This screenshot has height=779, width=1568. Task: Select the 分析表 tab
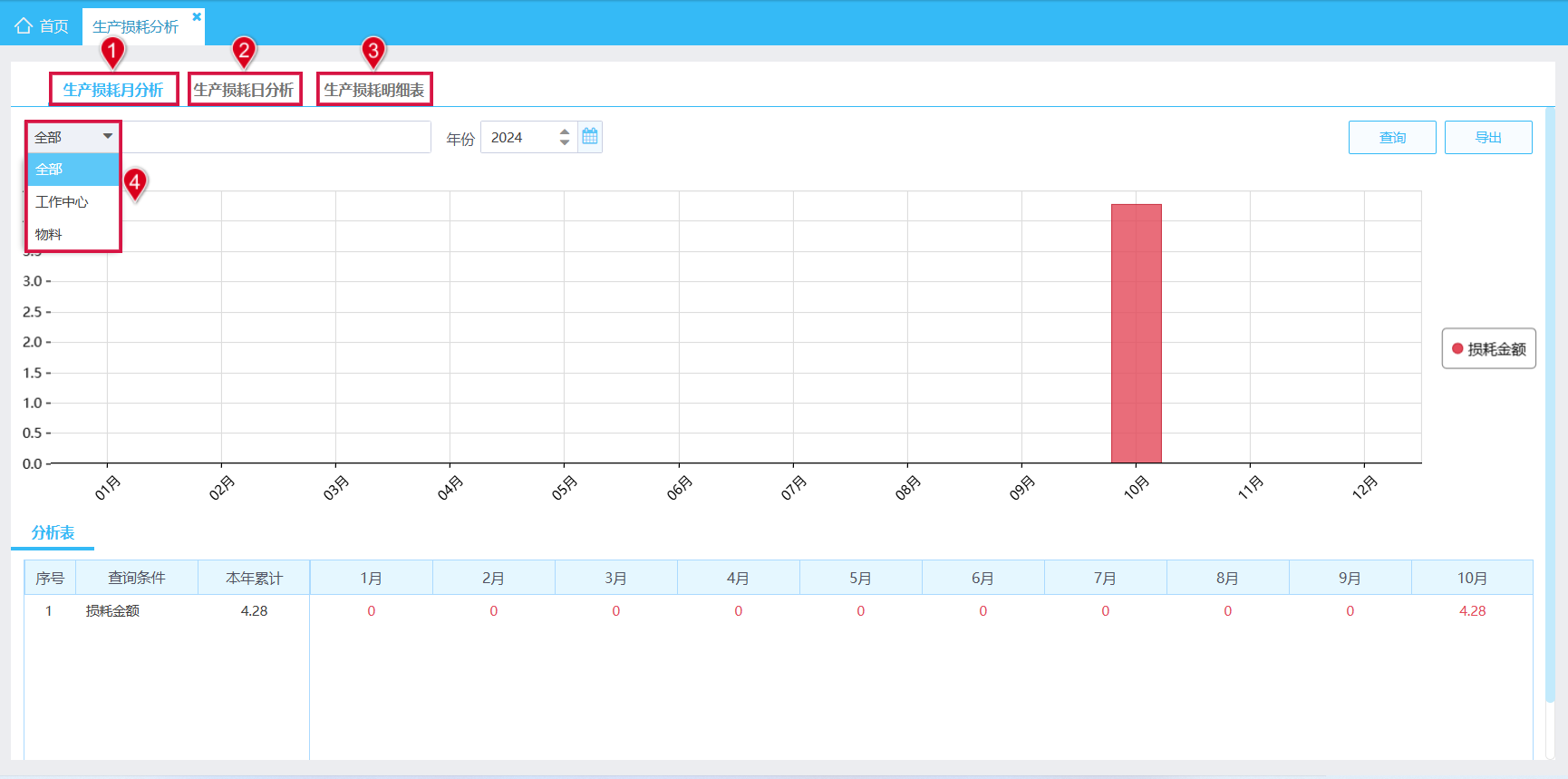coord(53,533)
